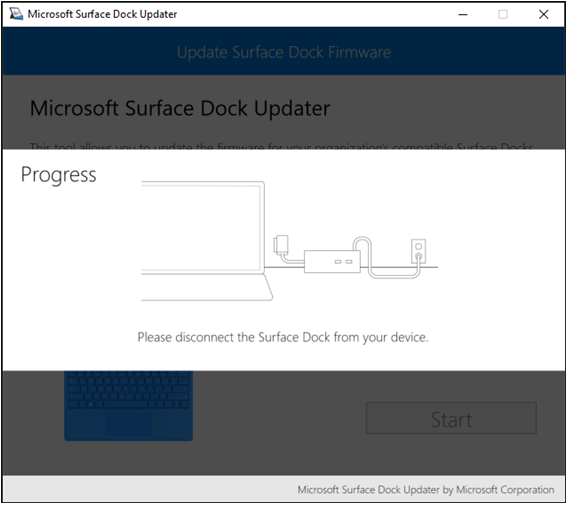Click the Update Surface Dock Firmware banner title
Screen dimensions: 568x505
(x=284, y=52)
